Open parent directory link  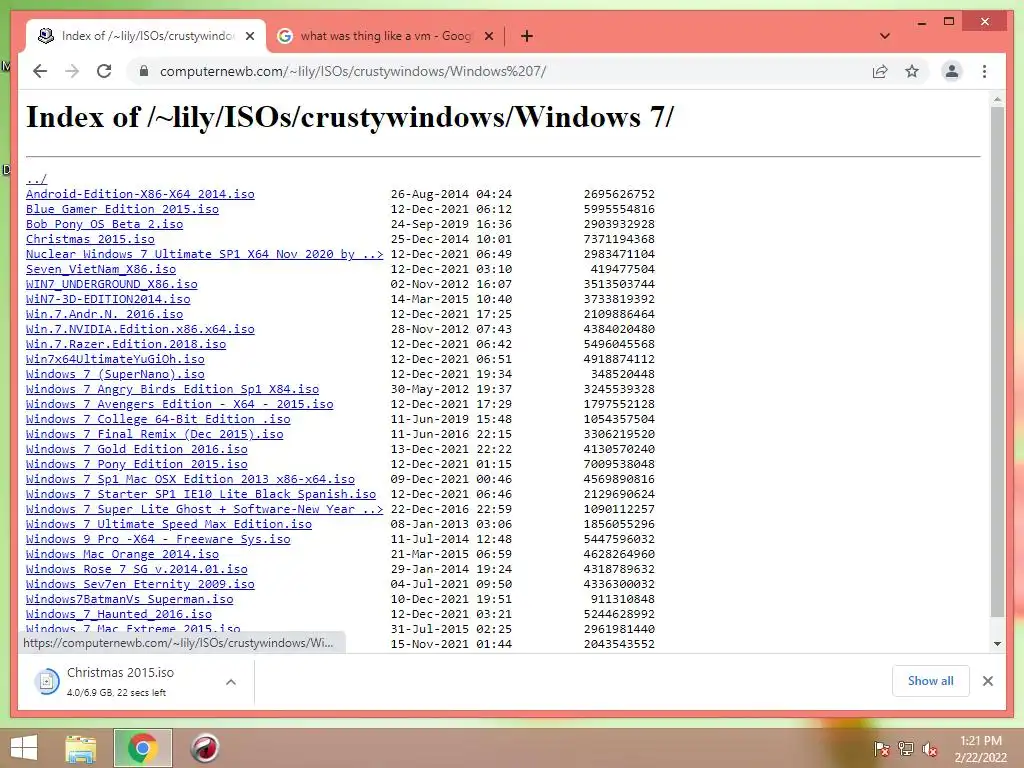click(37, 179)
